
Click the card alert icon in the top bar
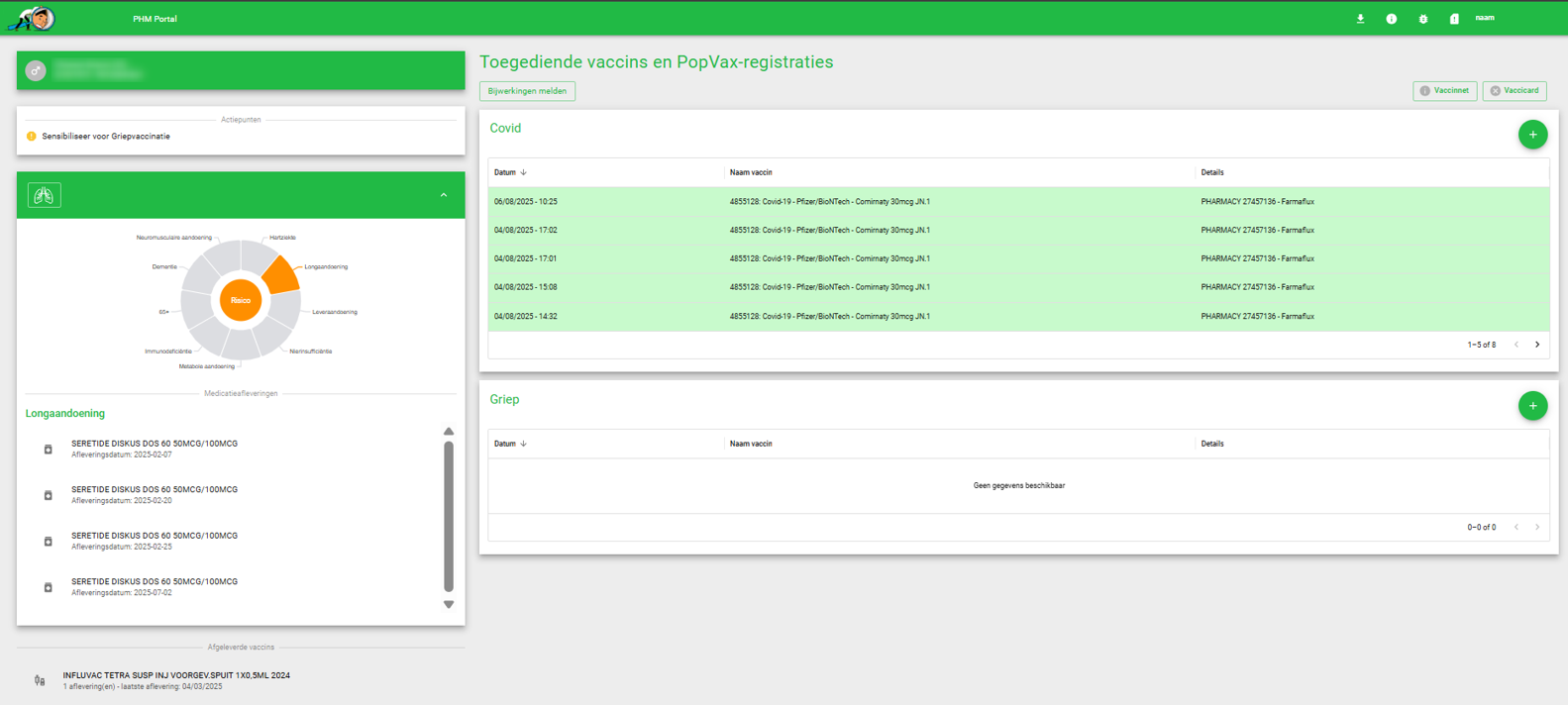(x=1454, y=19)
